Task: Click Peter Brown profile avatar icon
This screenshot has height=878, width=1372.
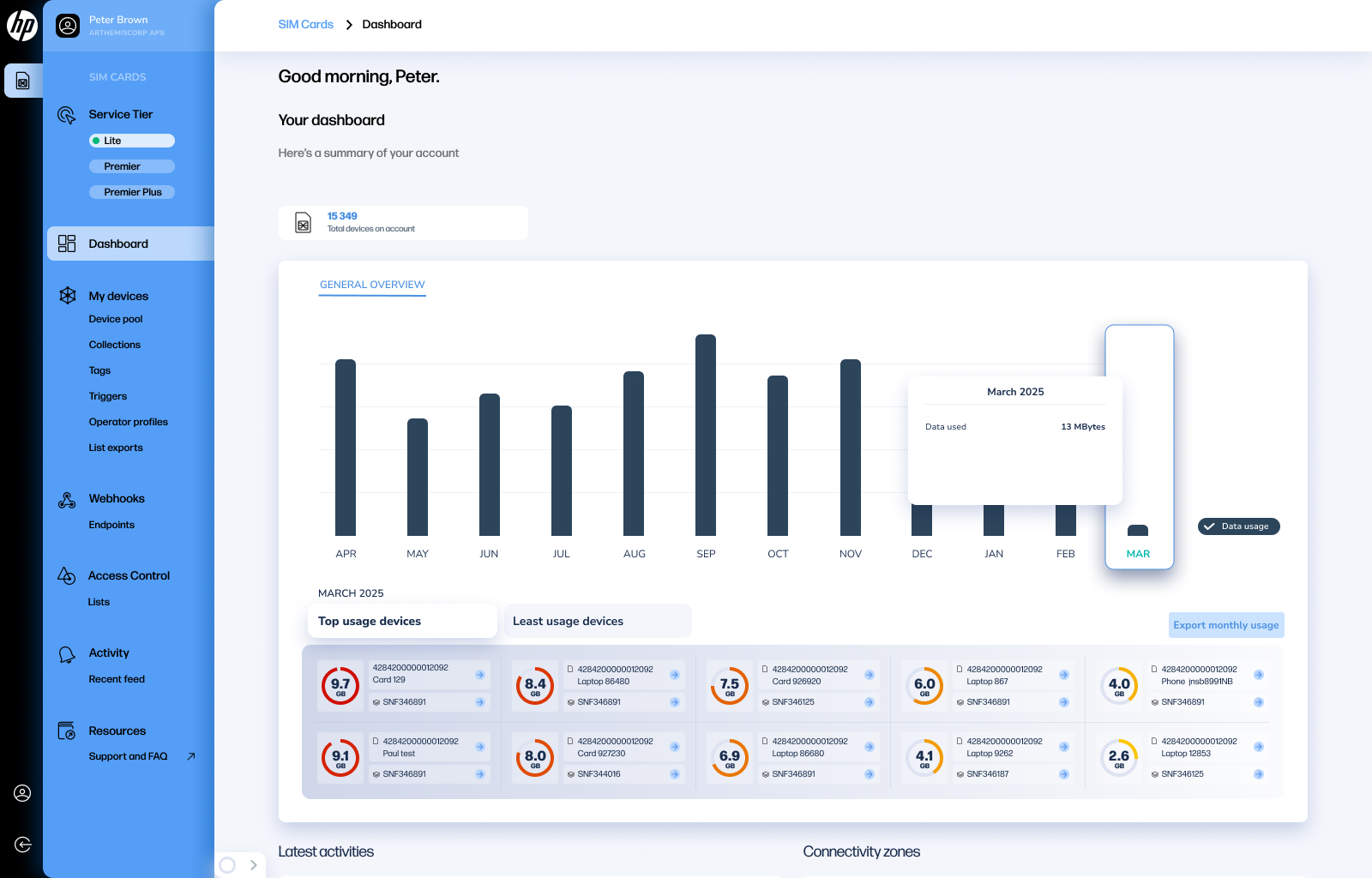Action: click(68, 26)
